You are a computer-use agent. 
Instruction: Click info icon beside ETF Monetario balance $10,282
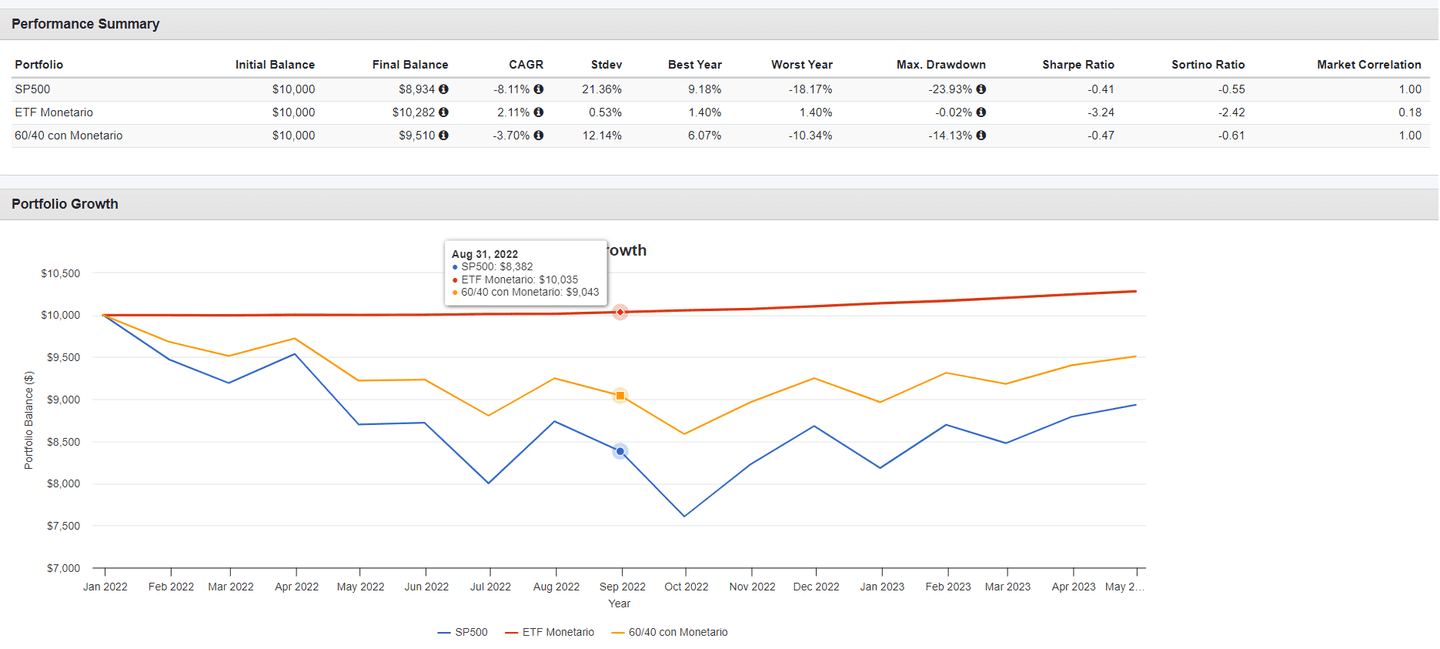tap(443, 112)
